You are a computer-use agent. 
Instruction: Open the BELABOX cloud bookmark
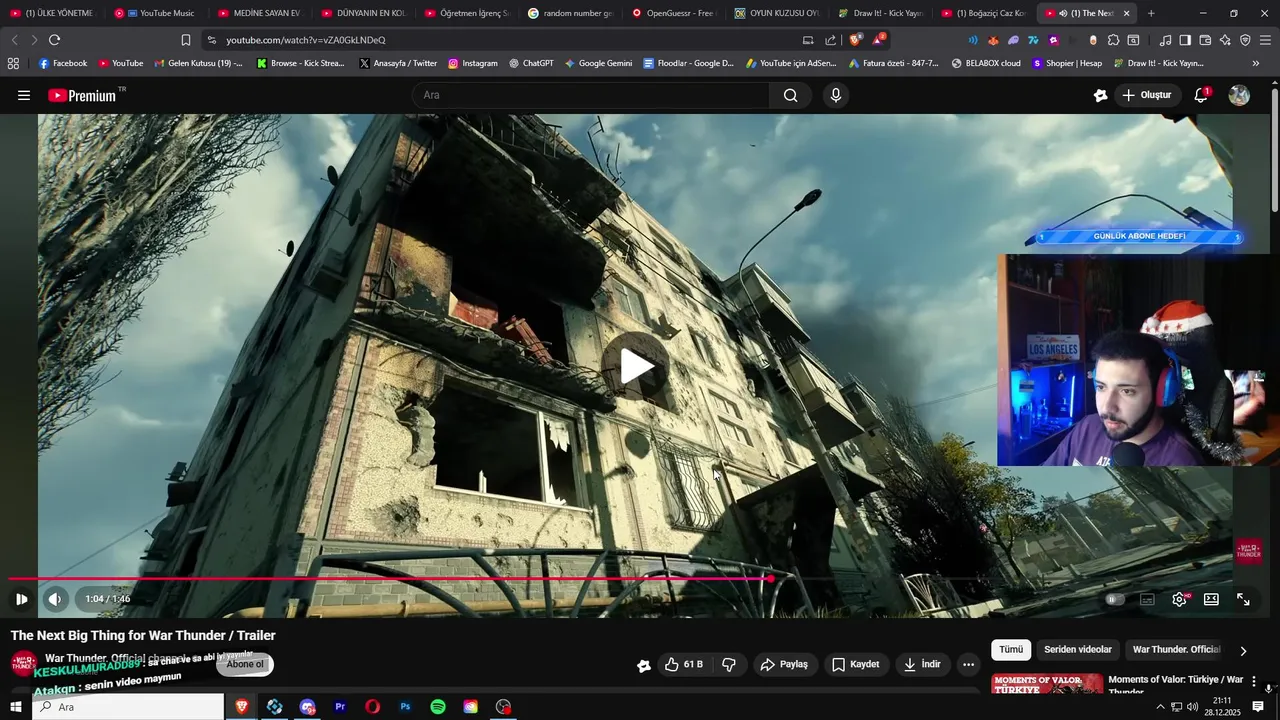(986, 63)
